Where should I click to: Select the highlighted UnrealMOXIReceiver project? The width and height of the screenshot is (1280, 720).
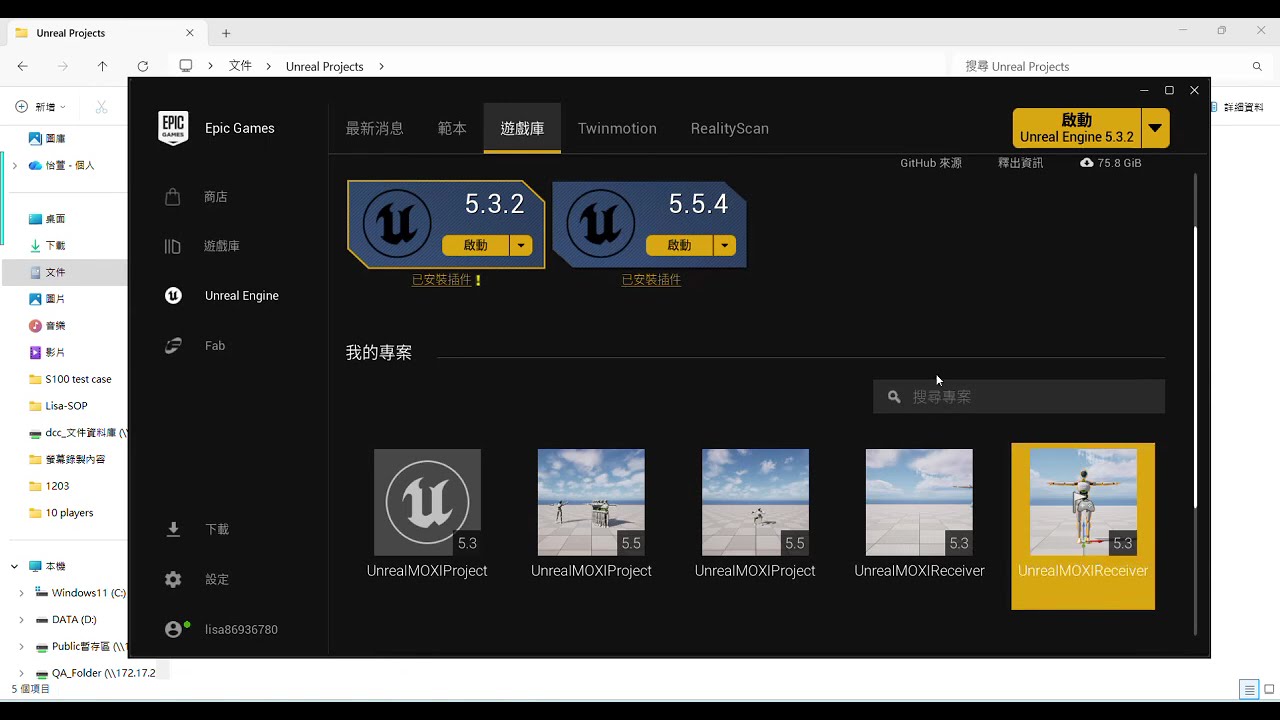(x=1083, y=526)
